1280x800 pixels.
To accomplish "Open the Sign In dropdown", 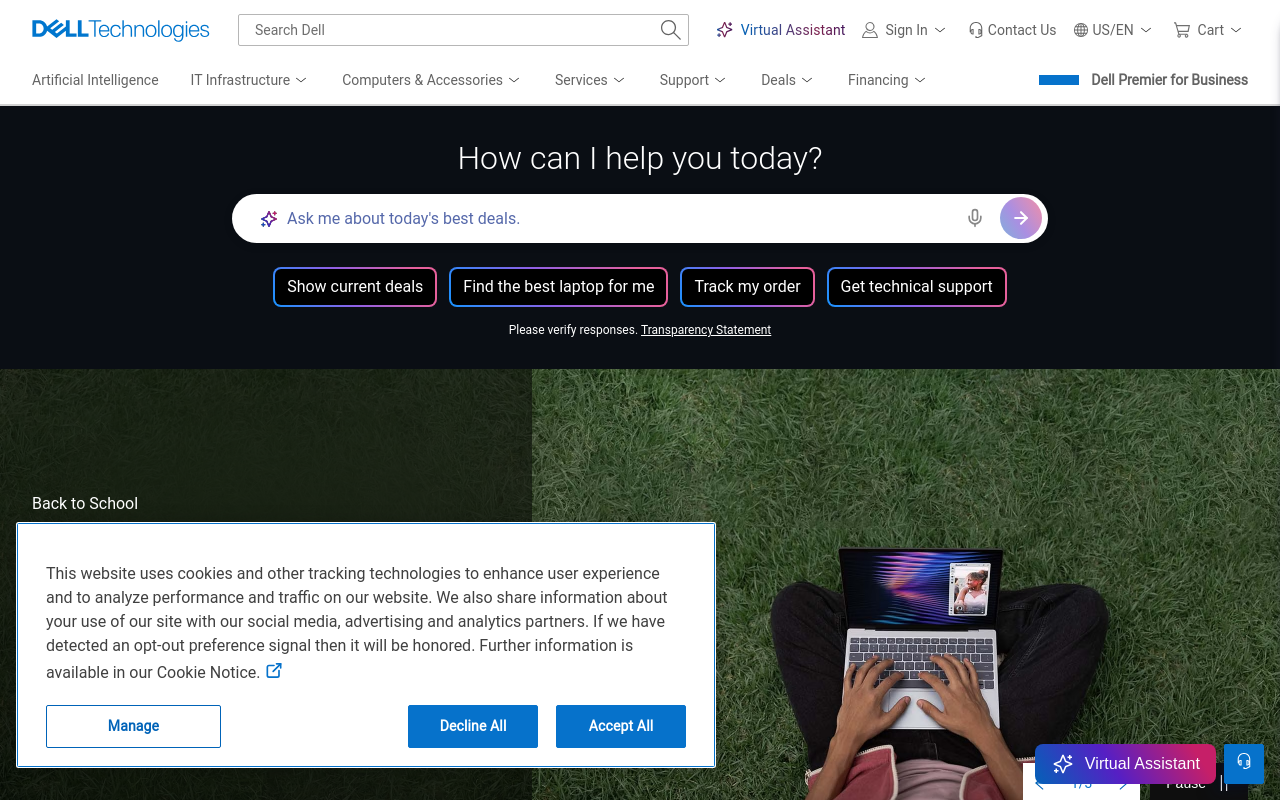I will (905, 30).
